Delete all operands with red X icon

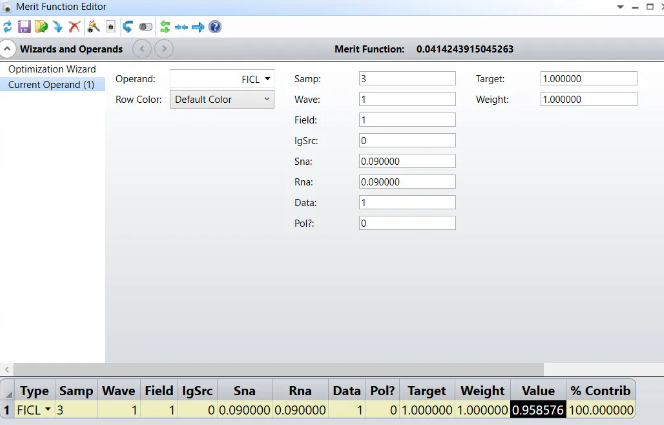75,27
